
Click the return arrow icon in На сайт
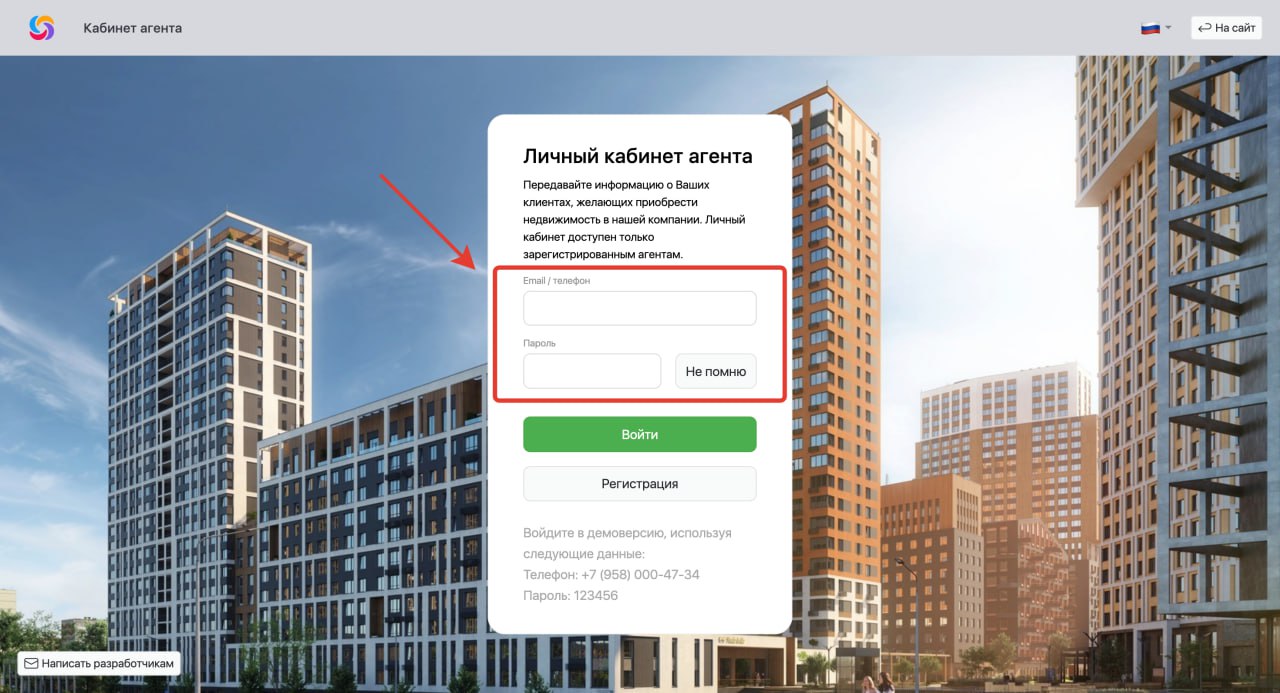pyautogui.click(x=1204, y=28)
